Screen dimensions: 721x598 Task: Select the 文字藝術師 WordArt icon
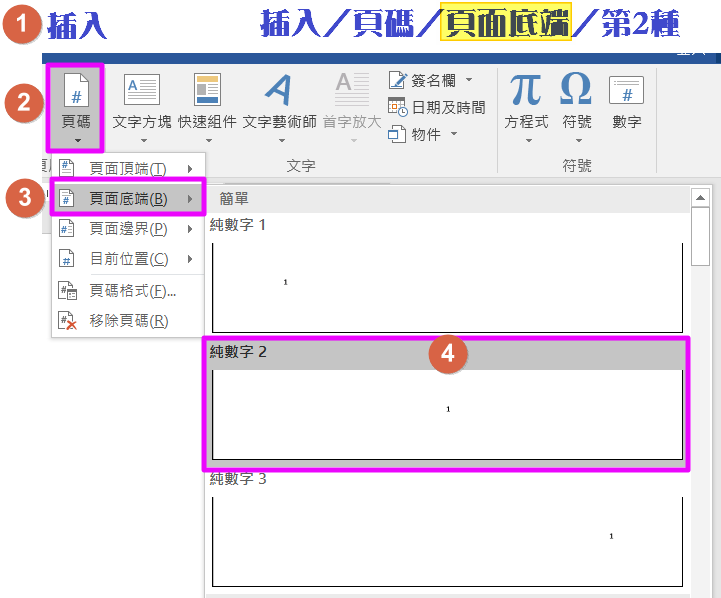point(279,90)
